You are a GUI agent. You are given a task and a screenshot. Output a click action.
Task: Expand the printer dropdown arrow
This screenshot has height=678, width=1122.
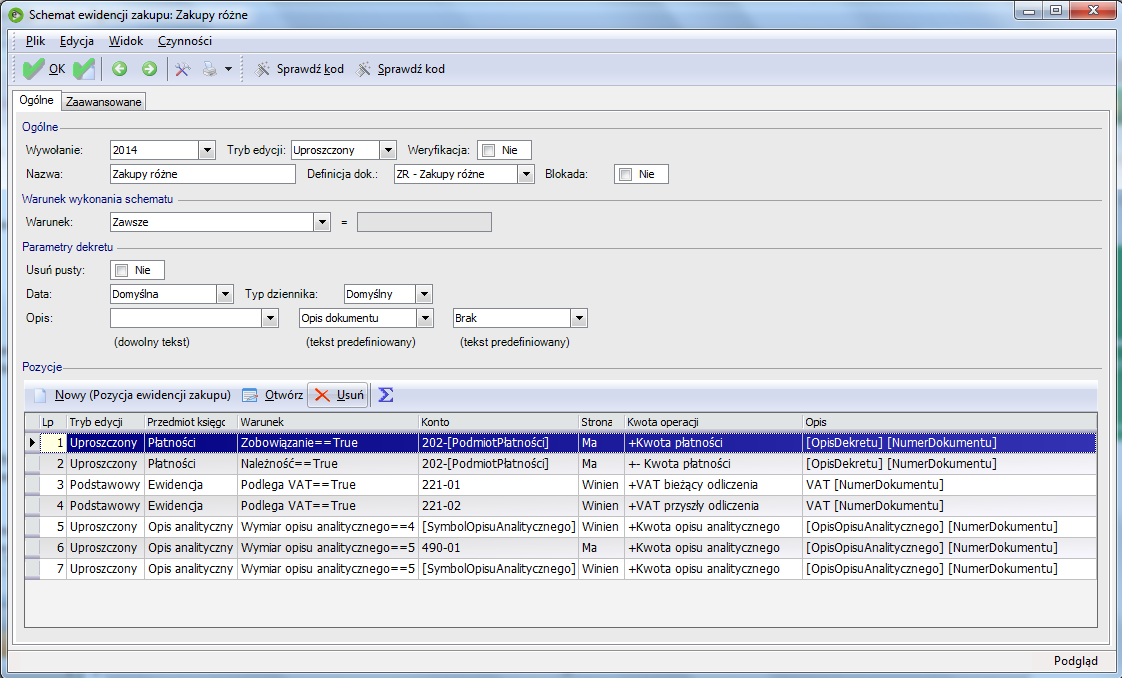[228, 69]
